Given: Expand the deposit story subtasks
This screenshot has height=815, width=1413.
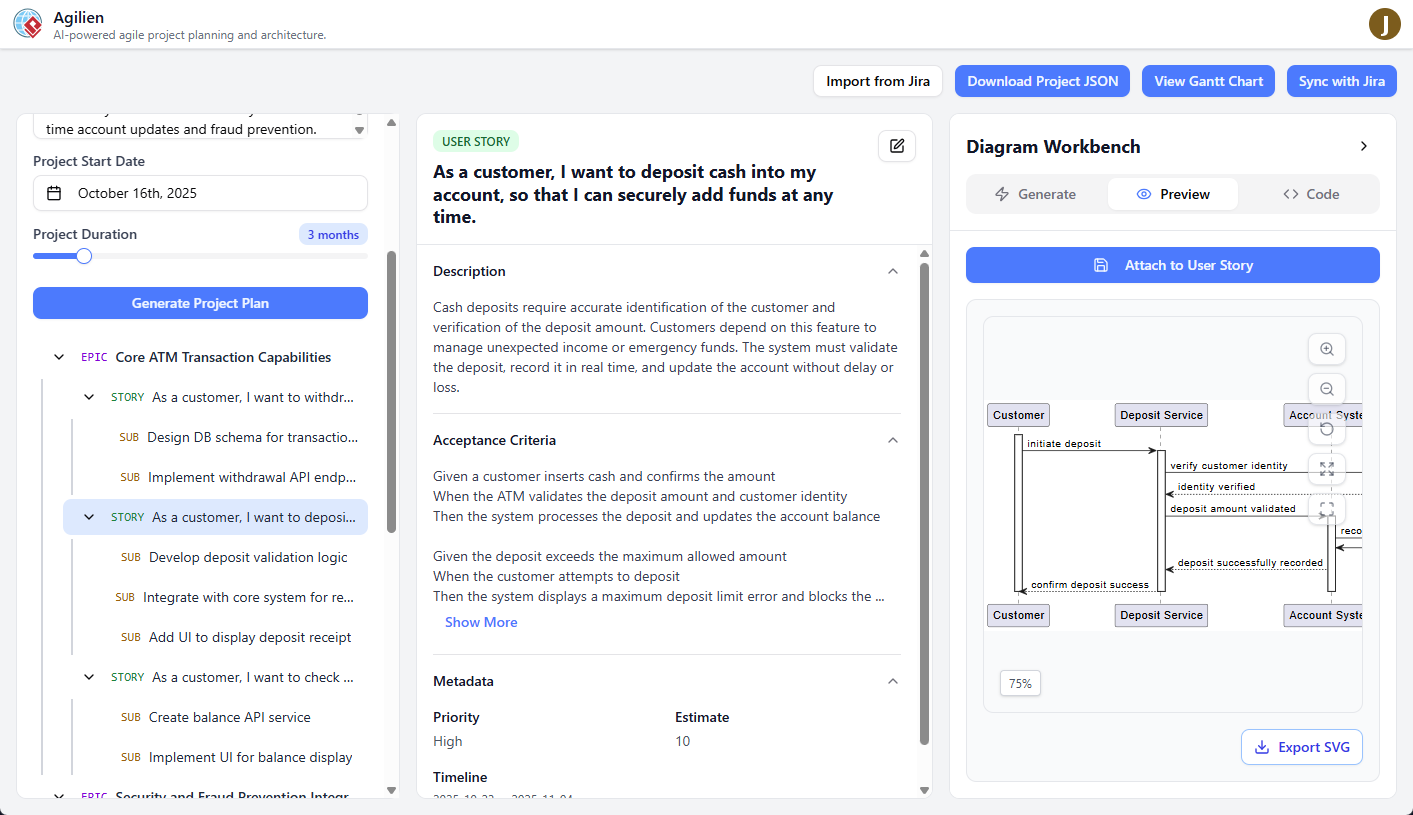Looking at the screenshot, I should coord(88,516).
